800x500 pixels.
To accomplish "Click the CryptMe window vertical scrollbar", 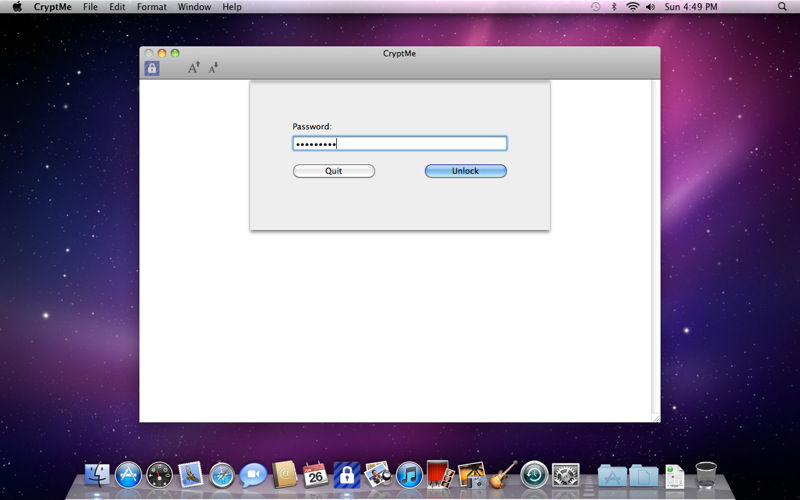I will [656, 246].
